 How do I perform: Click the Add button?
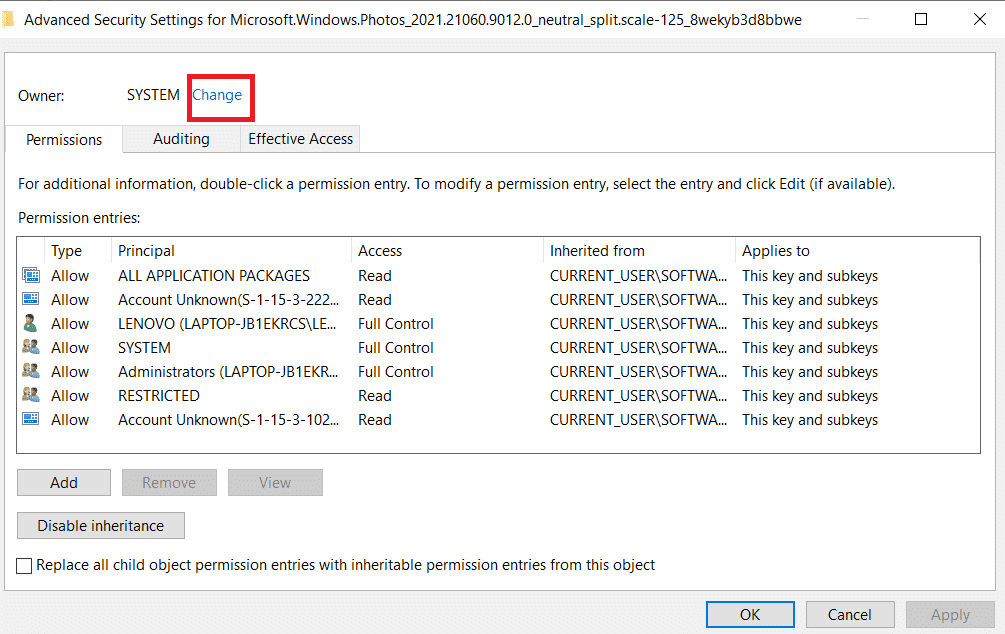coord(64,483)
